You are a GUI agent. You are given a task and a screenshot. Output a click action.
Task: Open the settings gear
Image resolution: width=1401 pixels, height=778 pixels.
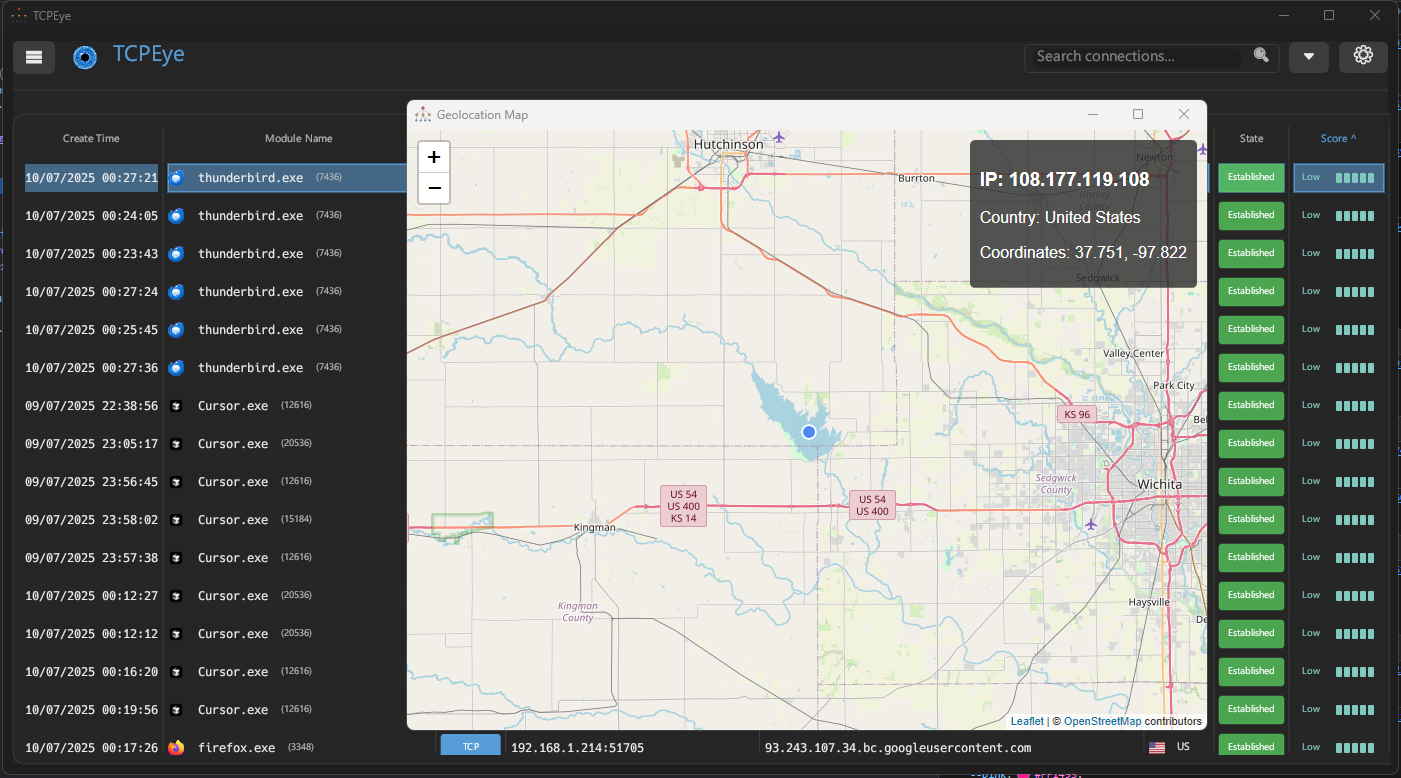pyautogui.click(x=1363, y=56)
